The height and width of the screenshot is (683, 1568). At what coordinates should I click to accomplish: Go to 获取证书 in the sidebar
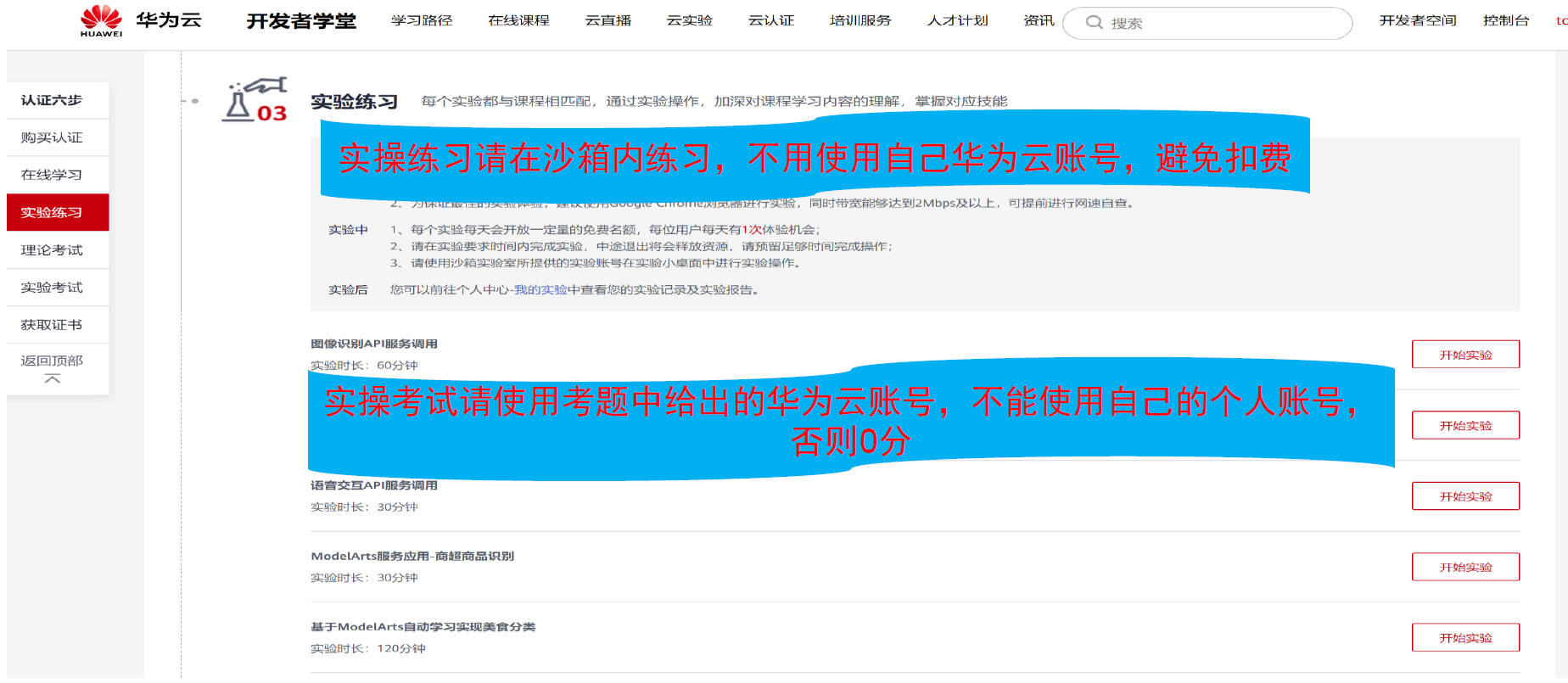58,324
